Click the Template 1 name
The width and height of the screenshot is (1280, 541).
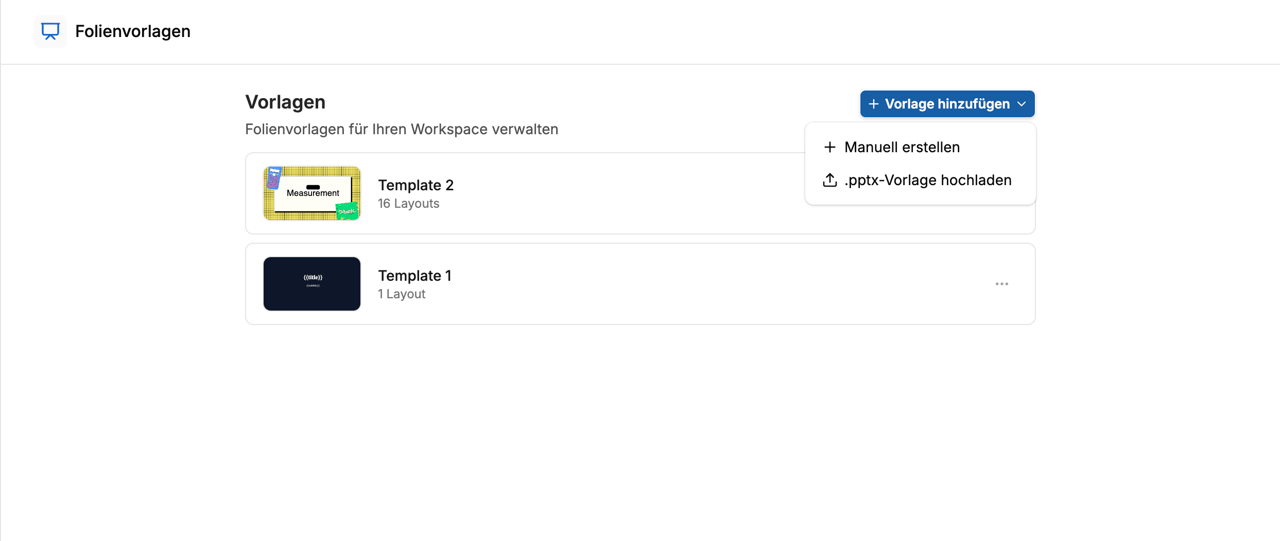point(415,275)
